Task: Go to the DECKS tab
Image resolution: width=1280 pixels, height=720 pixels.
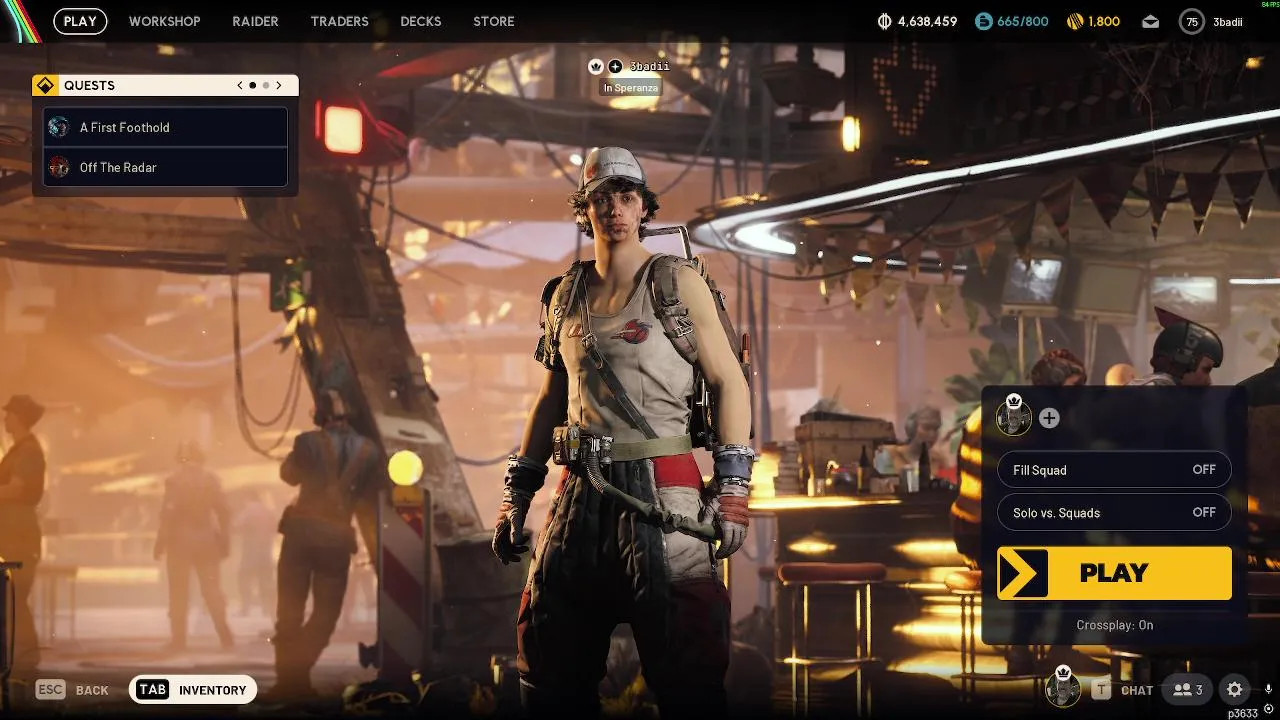Action: pyautogui.click(x=420, y=21)
